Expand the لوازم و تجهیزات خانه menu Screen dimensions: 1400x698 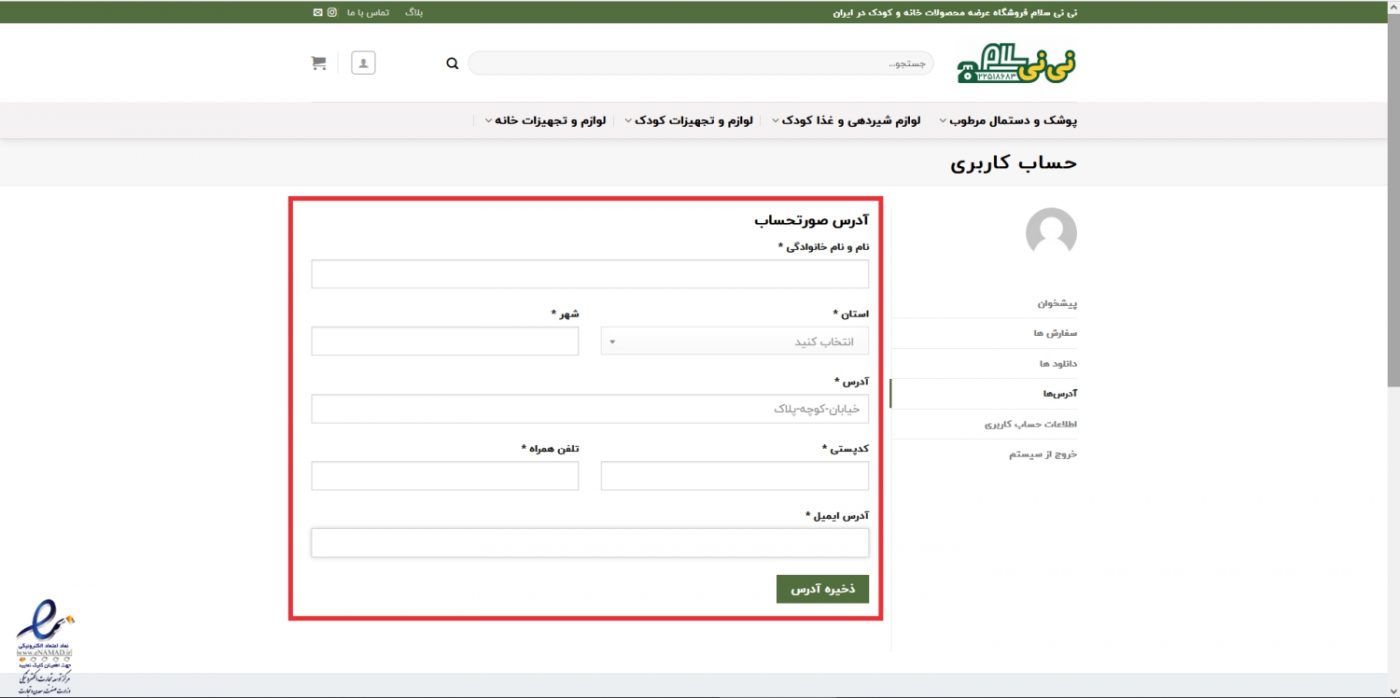[x=545, y=120]
